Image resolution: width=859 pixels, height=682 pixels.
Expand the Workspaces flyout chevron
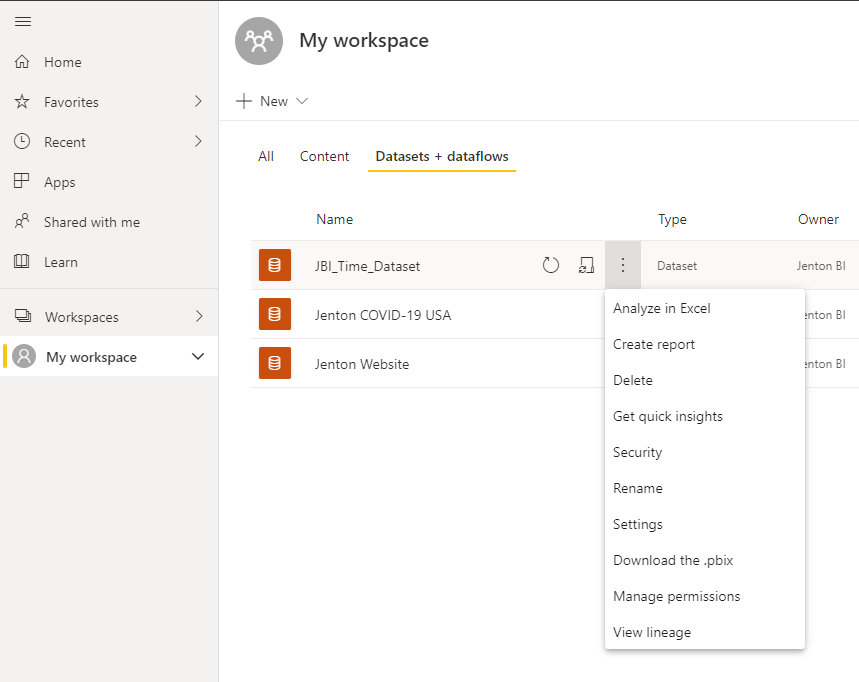point(199,316)
